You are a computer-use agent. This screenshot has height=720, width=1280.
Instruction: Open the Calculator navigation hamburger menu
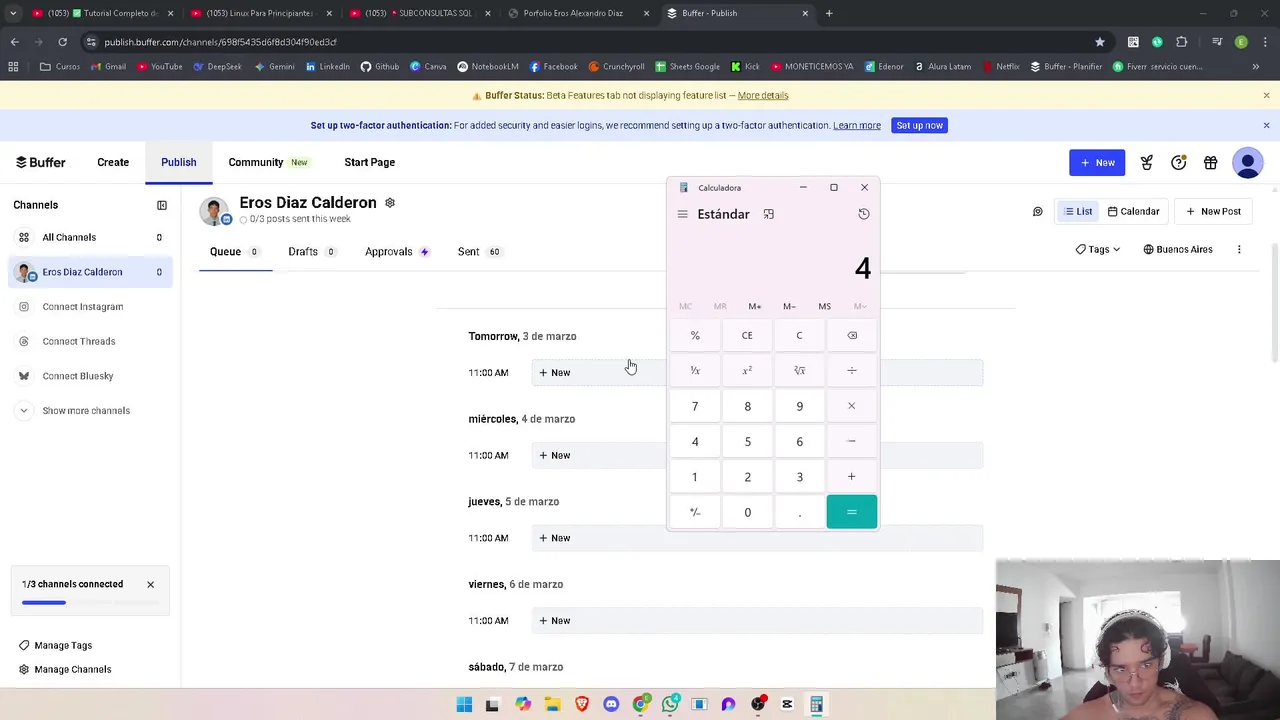pos(682,214)
